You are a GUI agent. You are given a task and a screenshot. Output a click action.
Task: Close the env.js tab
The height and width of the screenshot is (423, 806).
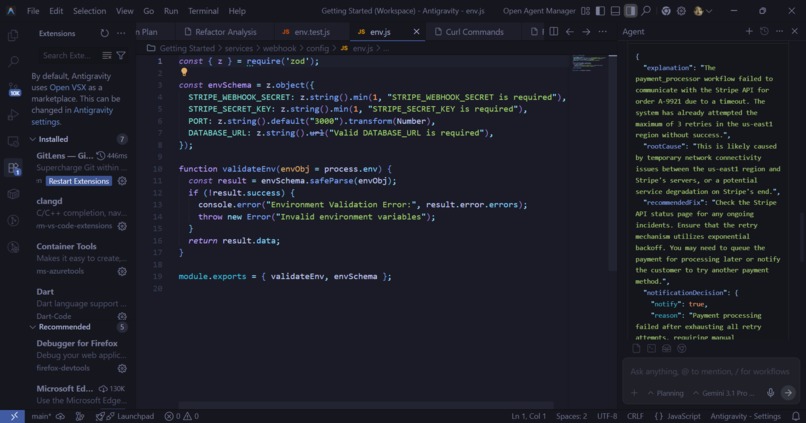click(x=416, y=32)
